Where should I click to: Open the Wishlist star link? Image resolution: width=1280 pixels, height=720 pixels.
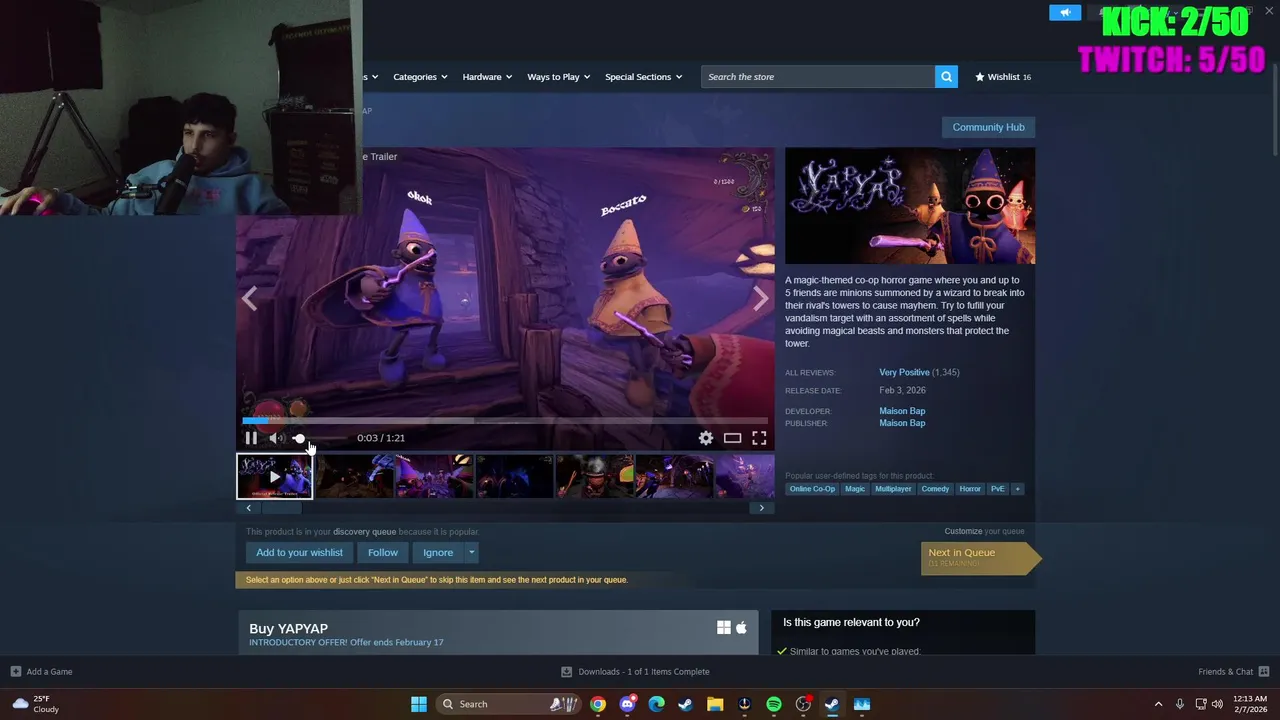tap(1002, 77)
